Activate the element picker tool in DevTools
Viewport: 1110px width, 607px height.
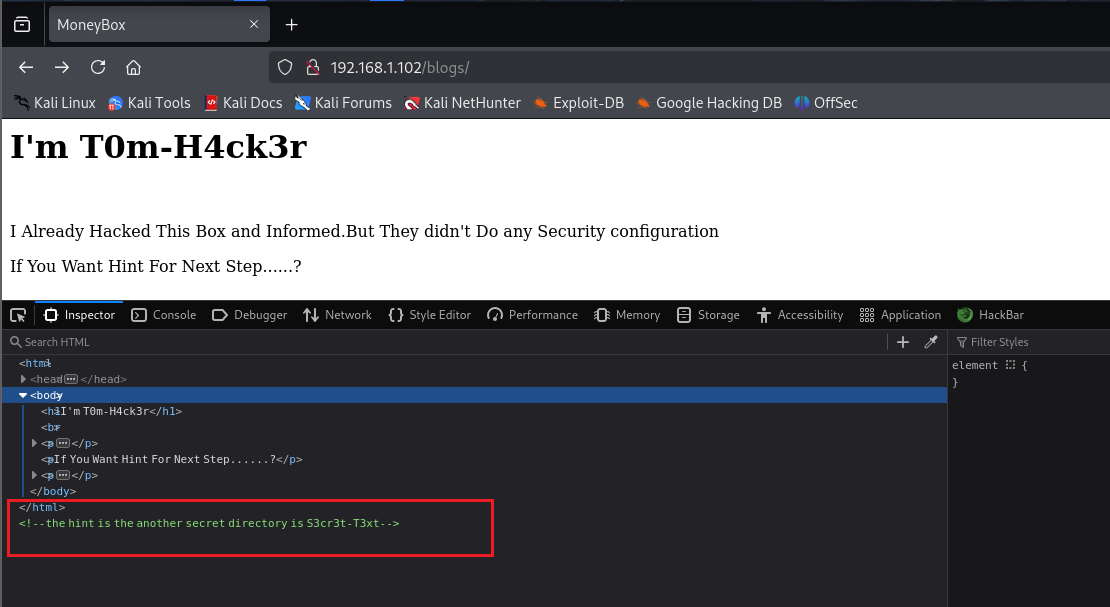[x=18, y=315]
